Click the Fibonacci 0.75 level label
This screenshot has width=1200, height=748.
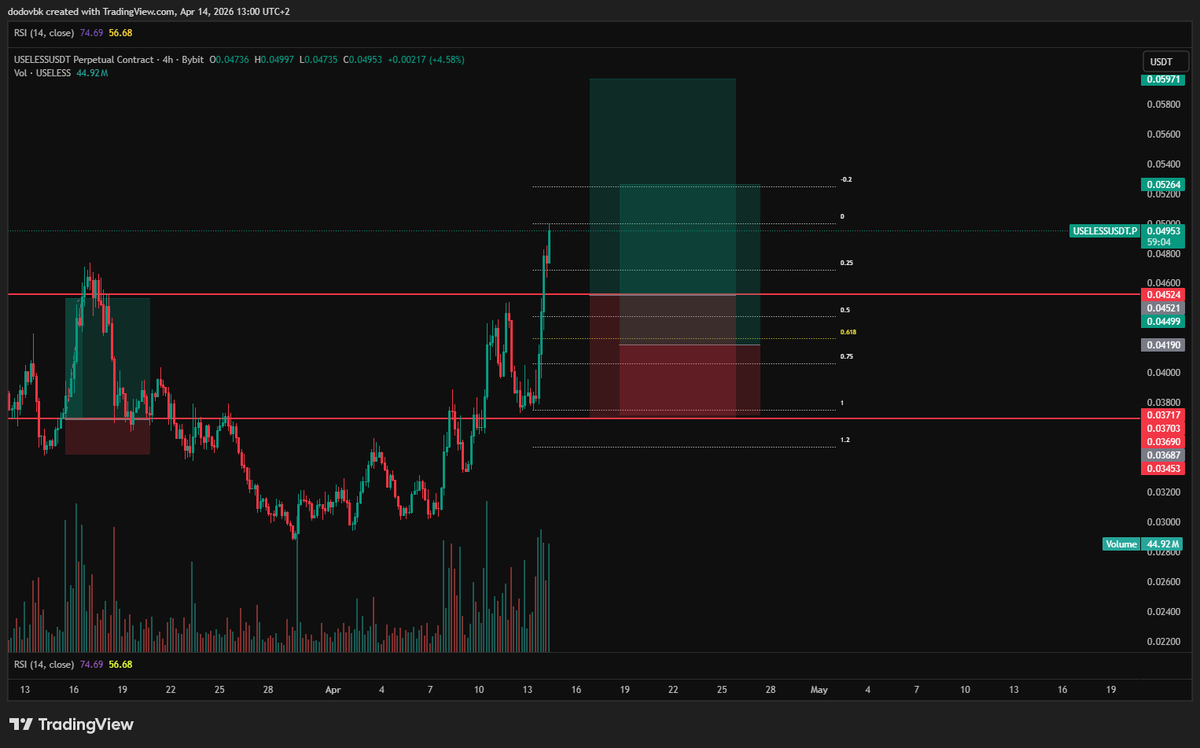pos(846,356)
